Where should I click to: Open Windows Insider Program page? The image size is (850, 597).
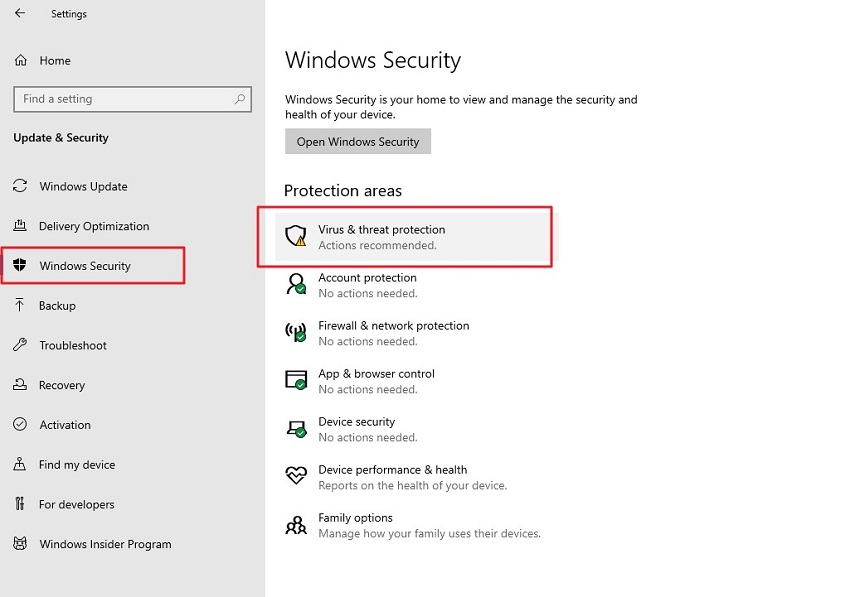105,545
